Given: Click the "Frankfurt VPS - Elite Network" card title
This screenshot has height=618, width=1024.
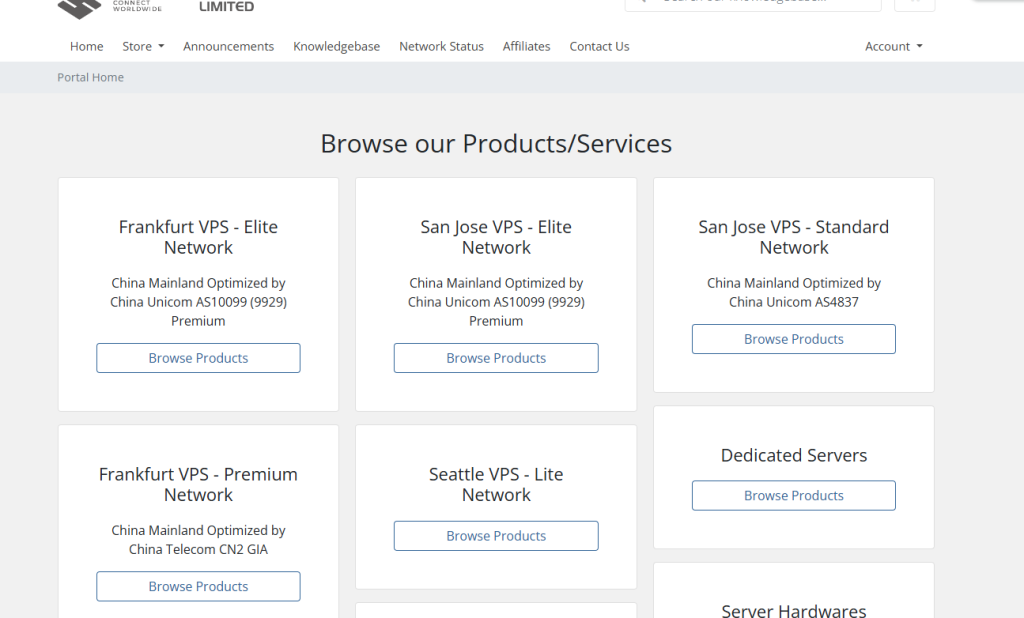Looking at the screenshot, I should pos(199,237).
